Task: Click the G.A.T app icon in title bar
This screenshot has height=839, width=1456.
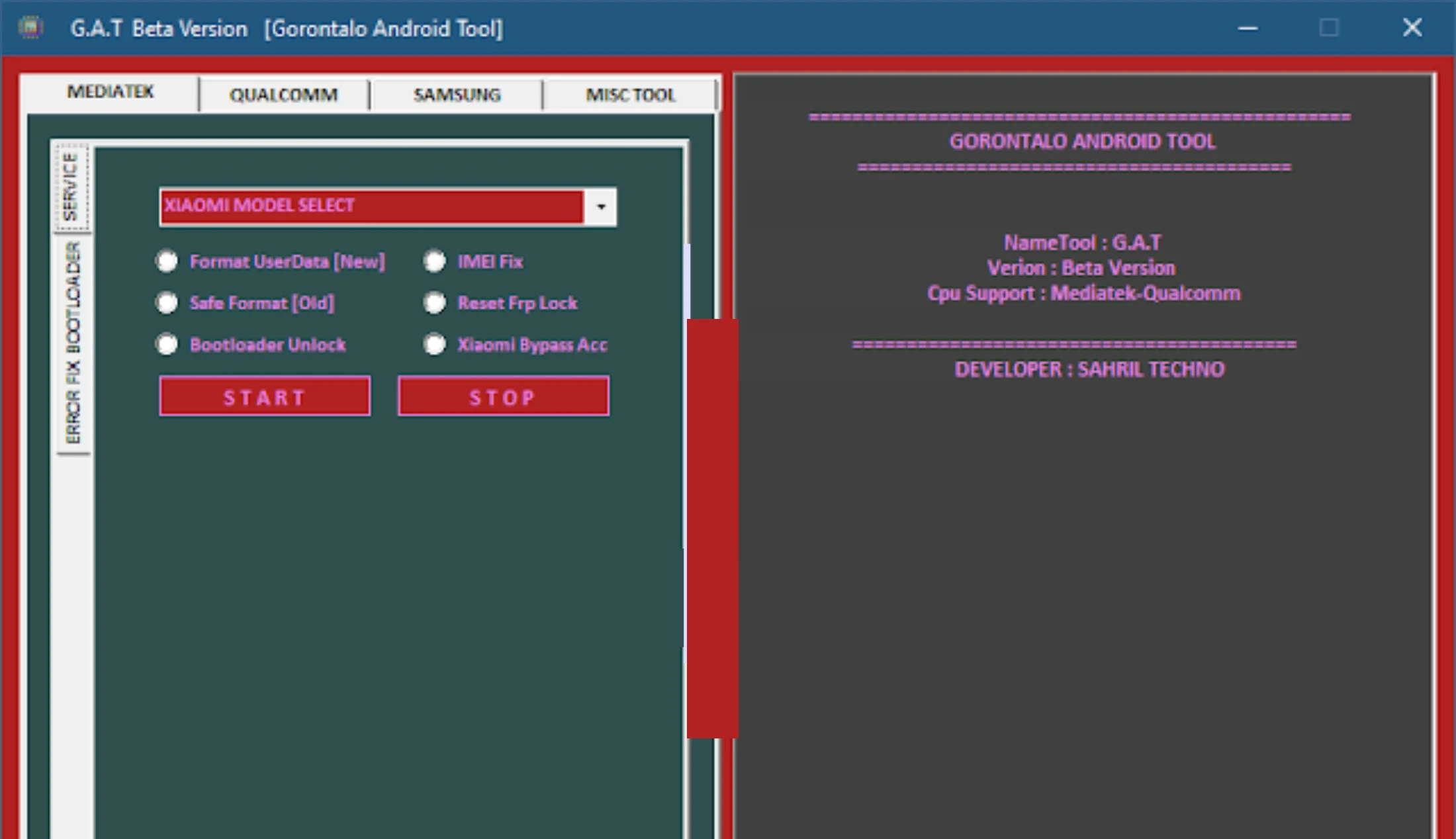Action: 30,28
